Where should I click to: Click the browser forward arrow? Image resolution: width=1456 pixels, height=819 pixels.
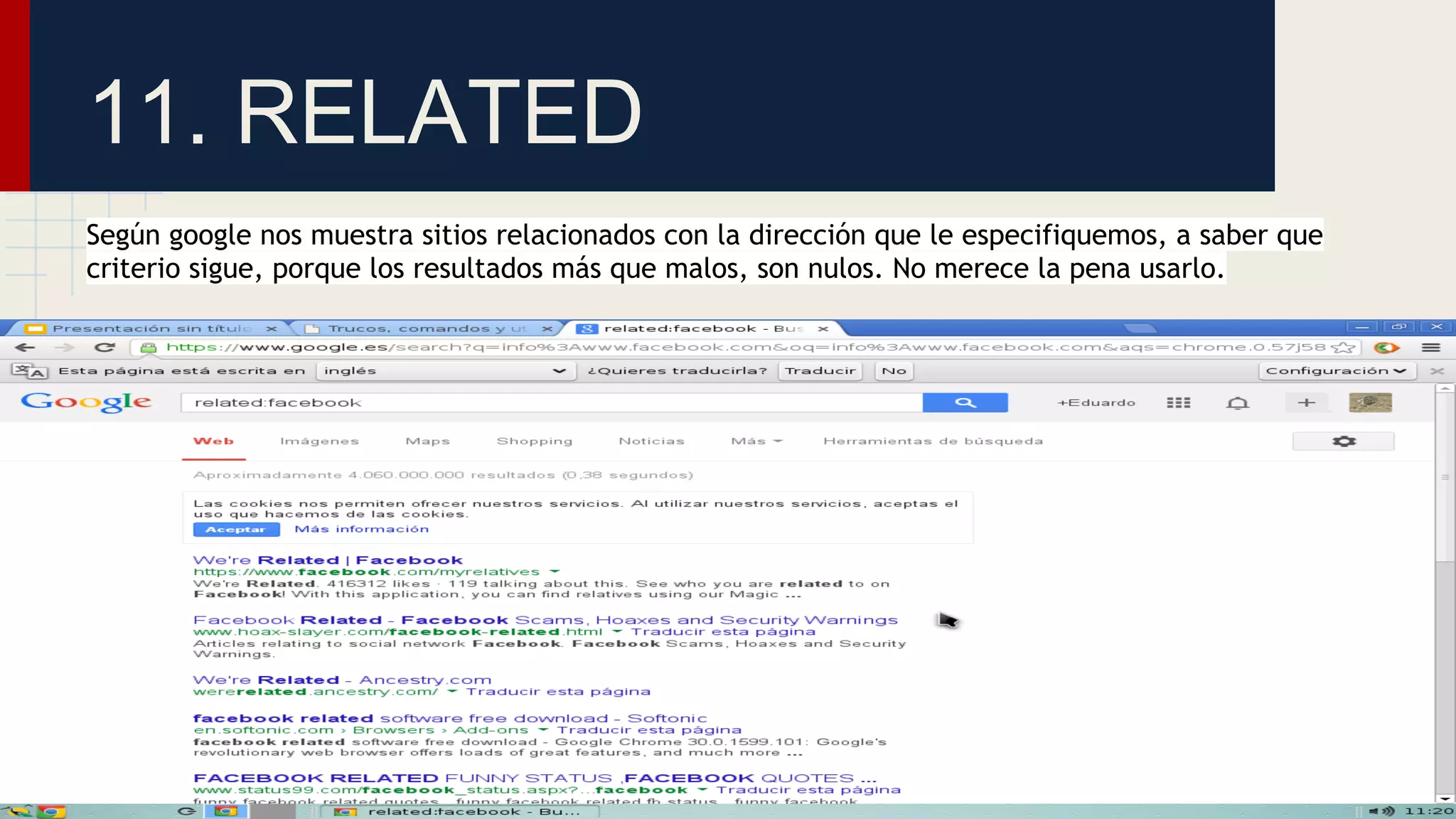pyautogui.click(x=65, y=348)
